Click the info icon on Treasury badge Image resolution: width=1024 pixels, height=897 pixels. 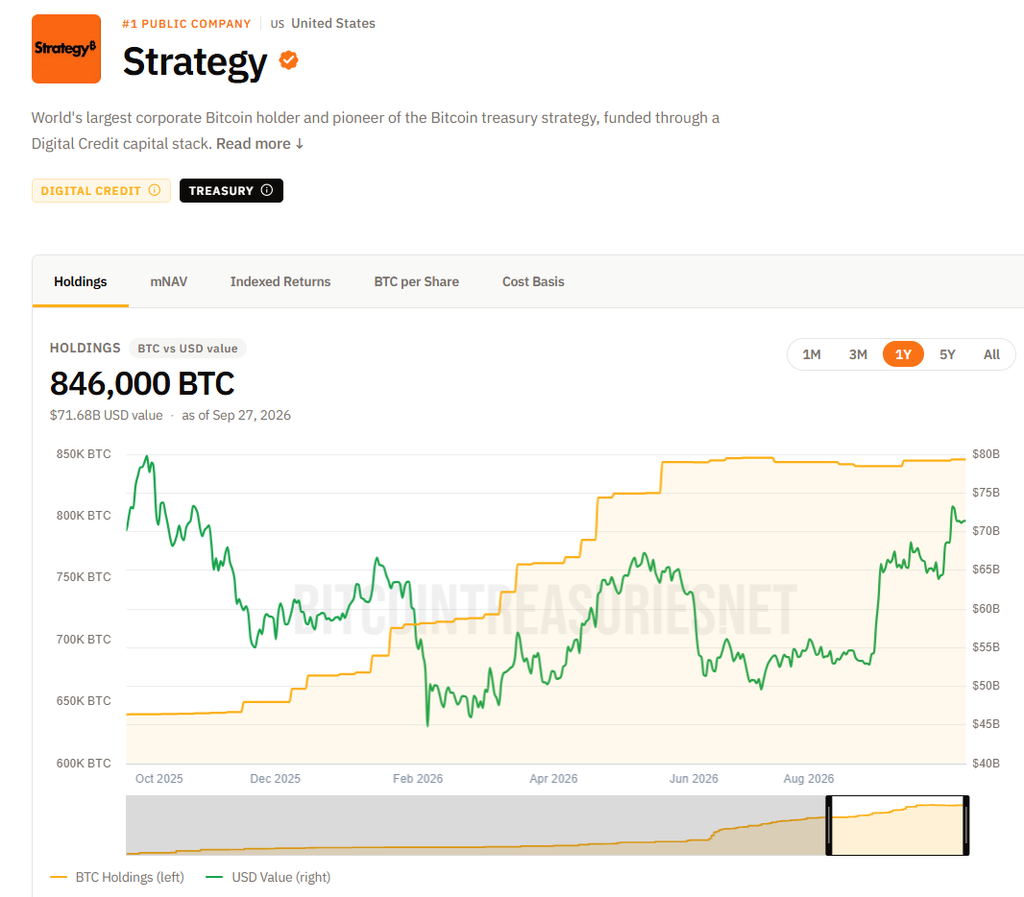pyautogui.click(x=266, y=190)
